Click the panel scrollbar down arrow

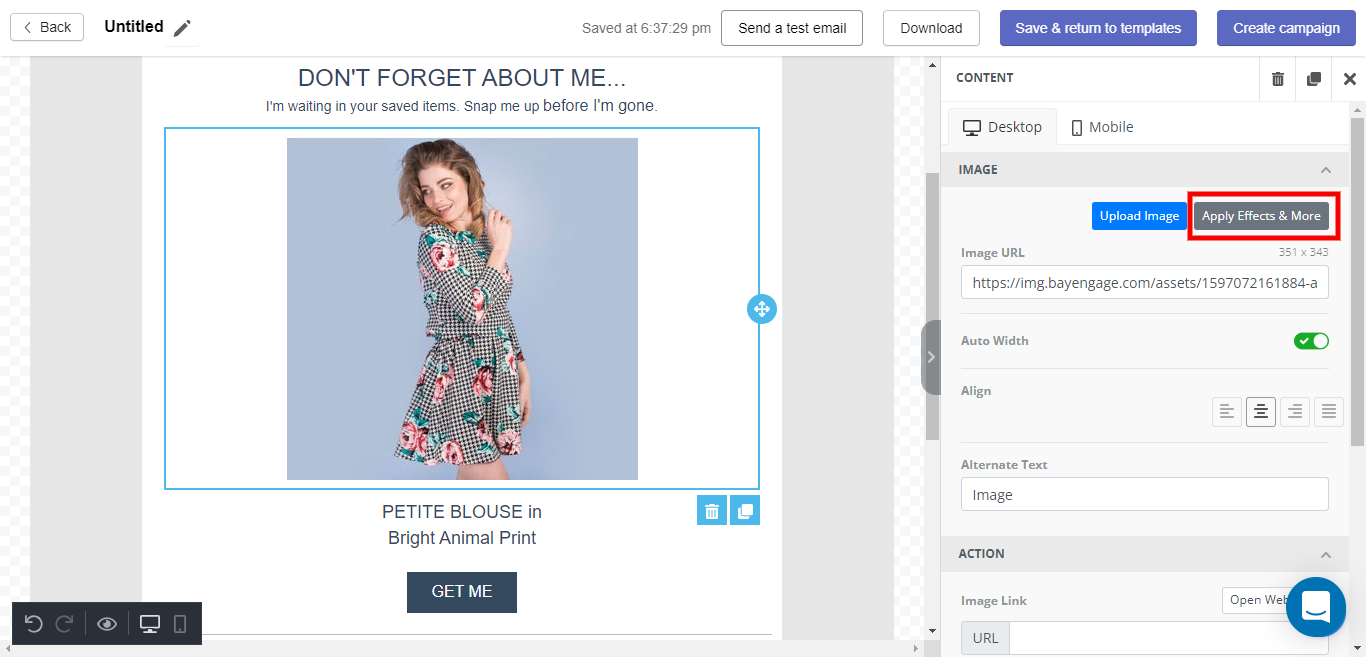point(1358,649)
